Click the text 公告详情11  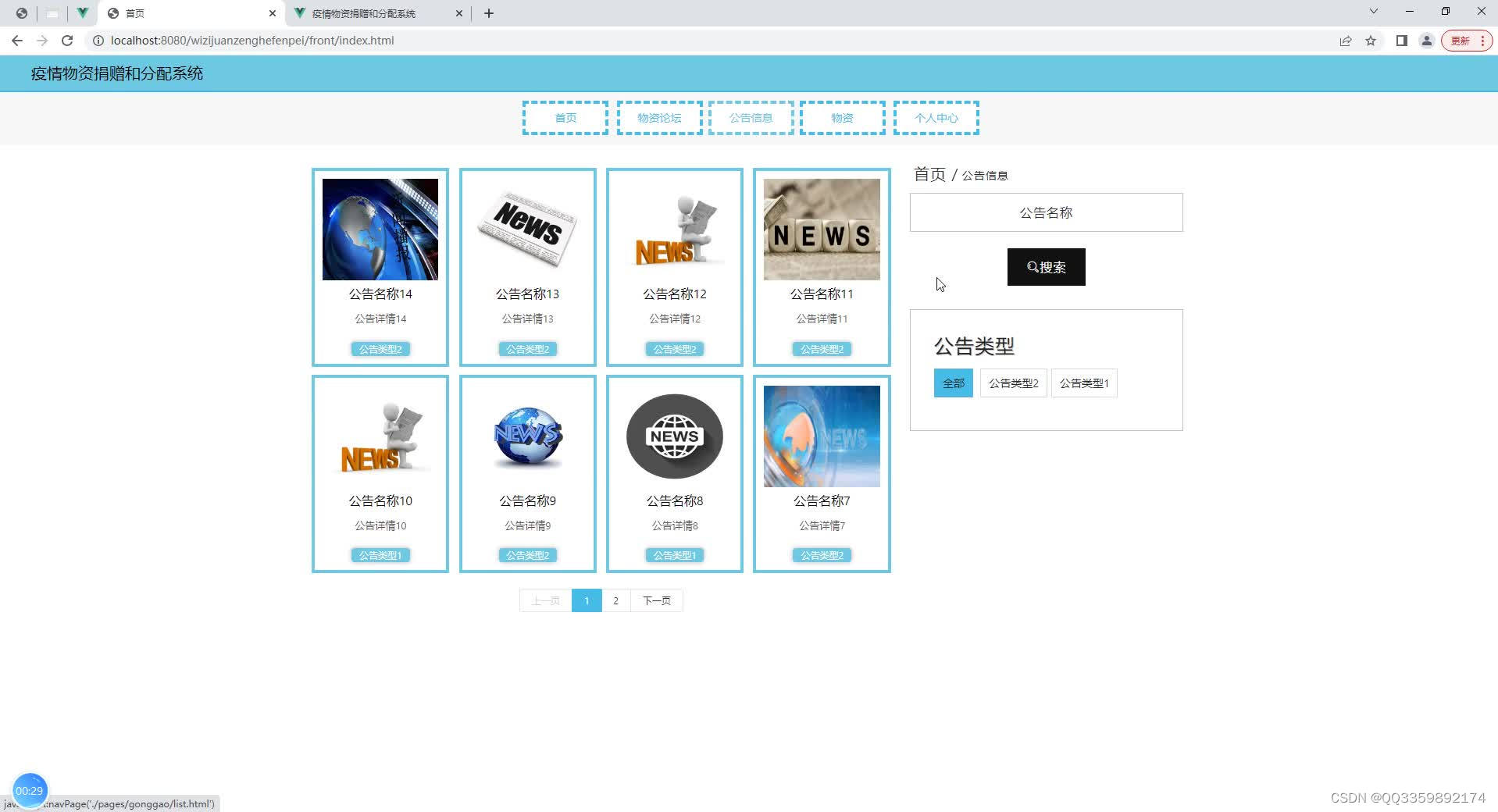coord(822,319)
